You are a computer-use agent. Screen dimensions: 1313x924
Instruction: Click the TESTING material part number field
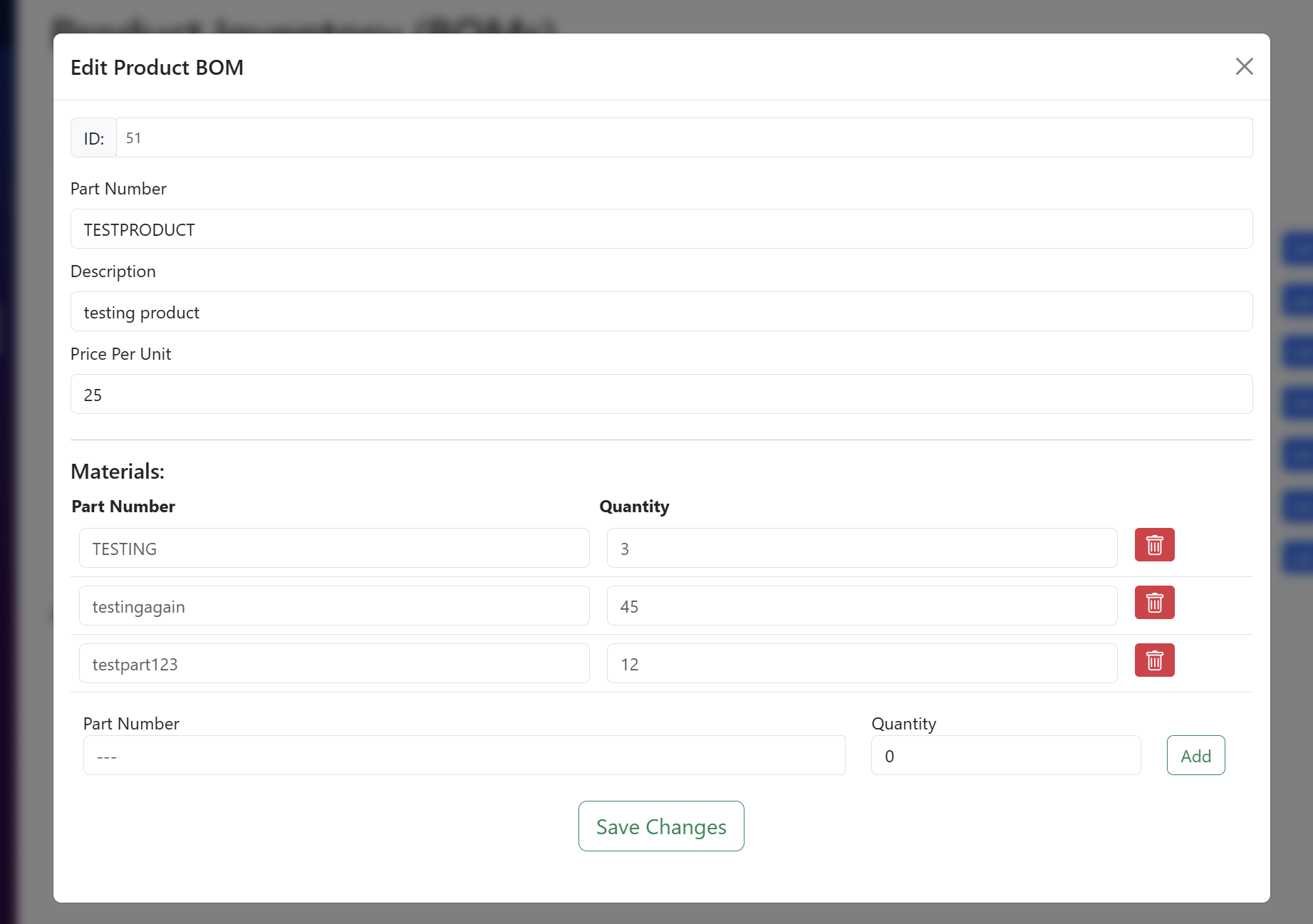334,548
